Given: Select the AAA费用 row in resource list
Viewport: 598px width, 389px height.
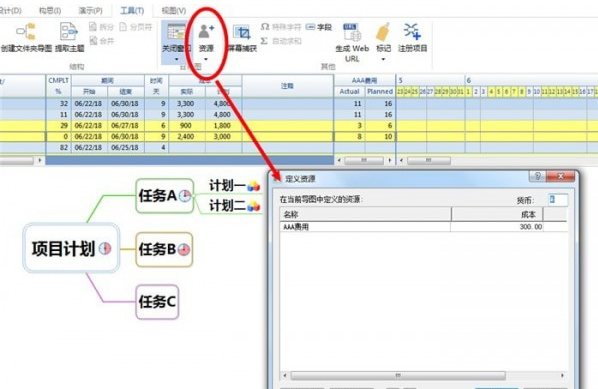Looking at the screenshot, I should coord(423,227).
